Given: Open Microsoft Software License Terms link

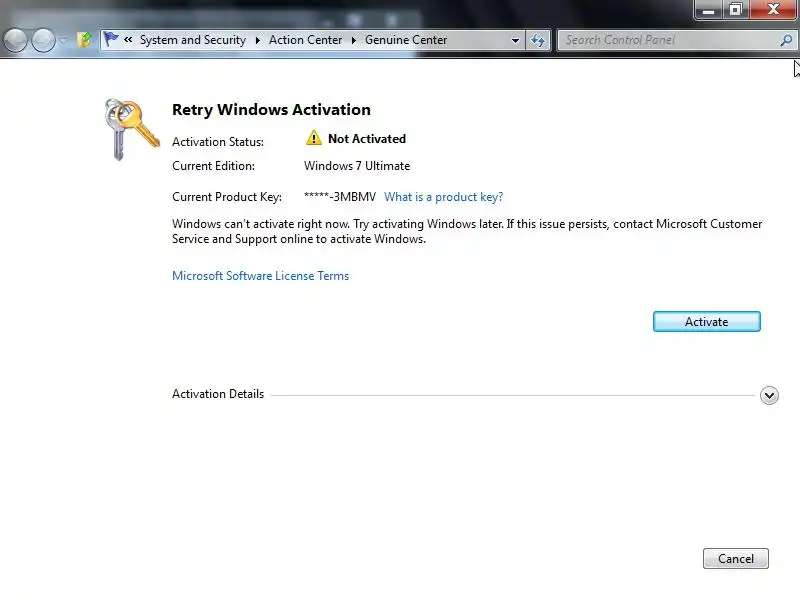Looking at the screenshot, I should pyautogui.click(x=260, y=276).
